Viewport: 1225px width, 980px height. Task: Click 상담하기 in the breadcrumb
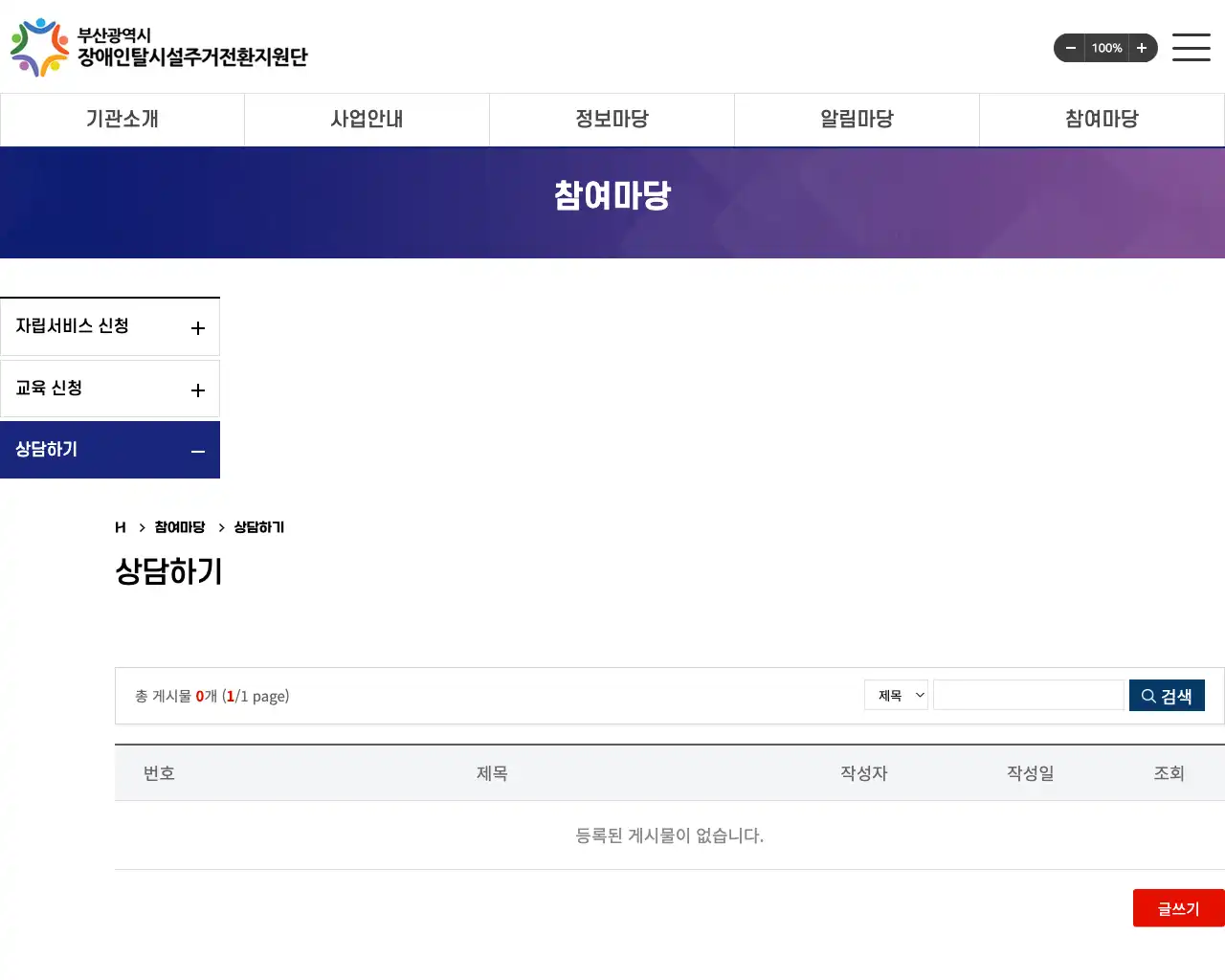[x=259, y=527]
